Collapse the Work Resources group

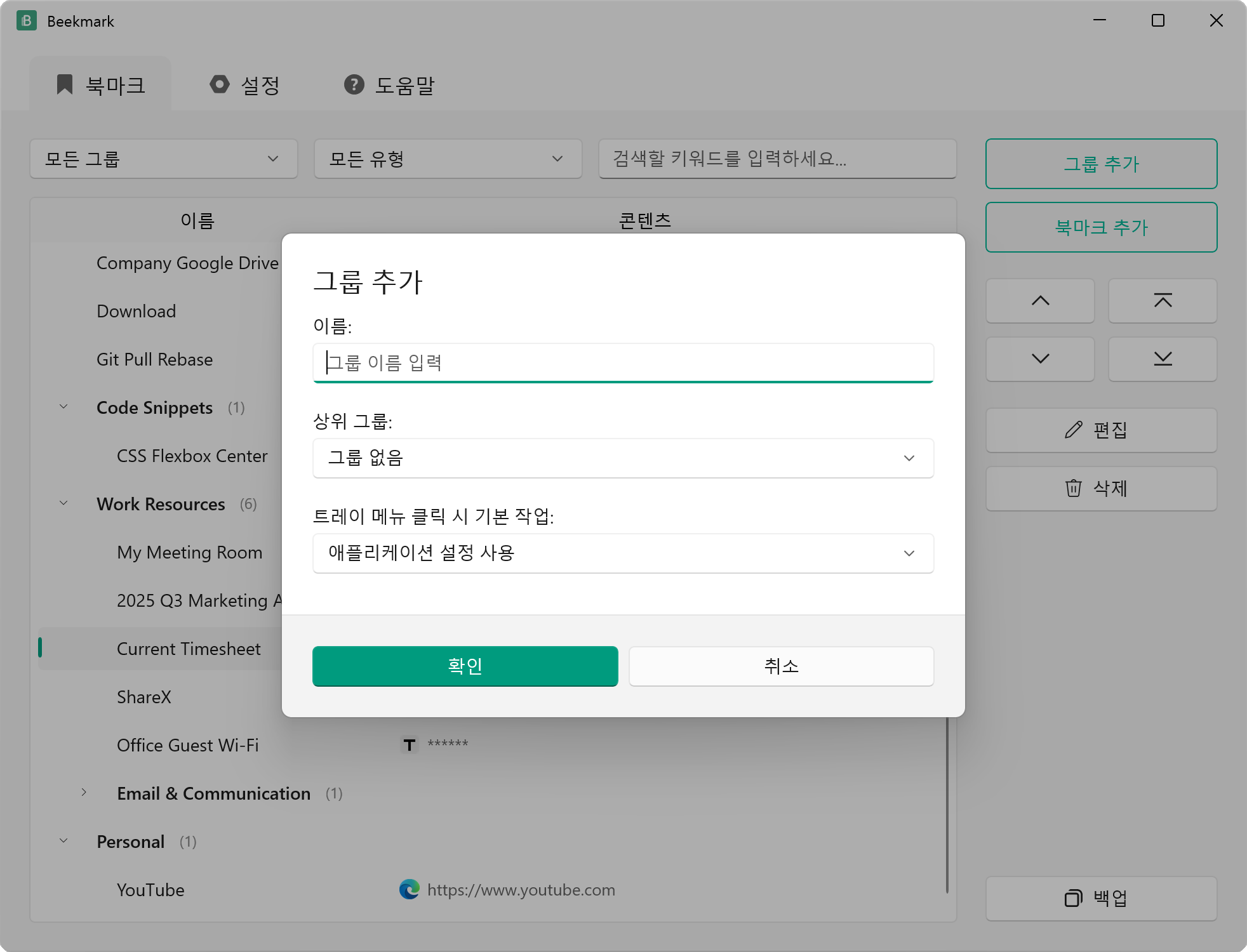tap(63, 503)
